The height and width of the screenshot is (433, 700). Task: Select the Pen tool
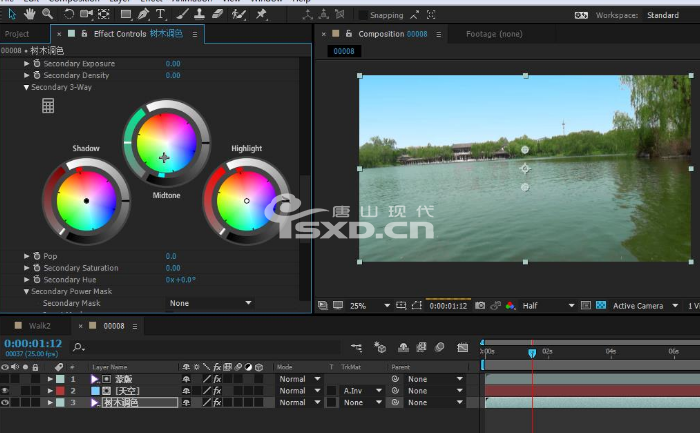(x=143, y=14)
